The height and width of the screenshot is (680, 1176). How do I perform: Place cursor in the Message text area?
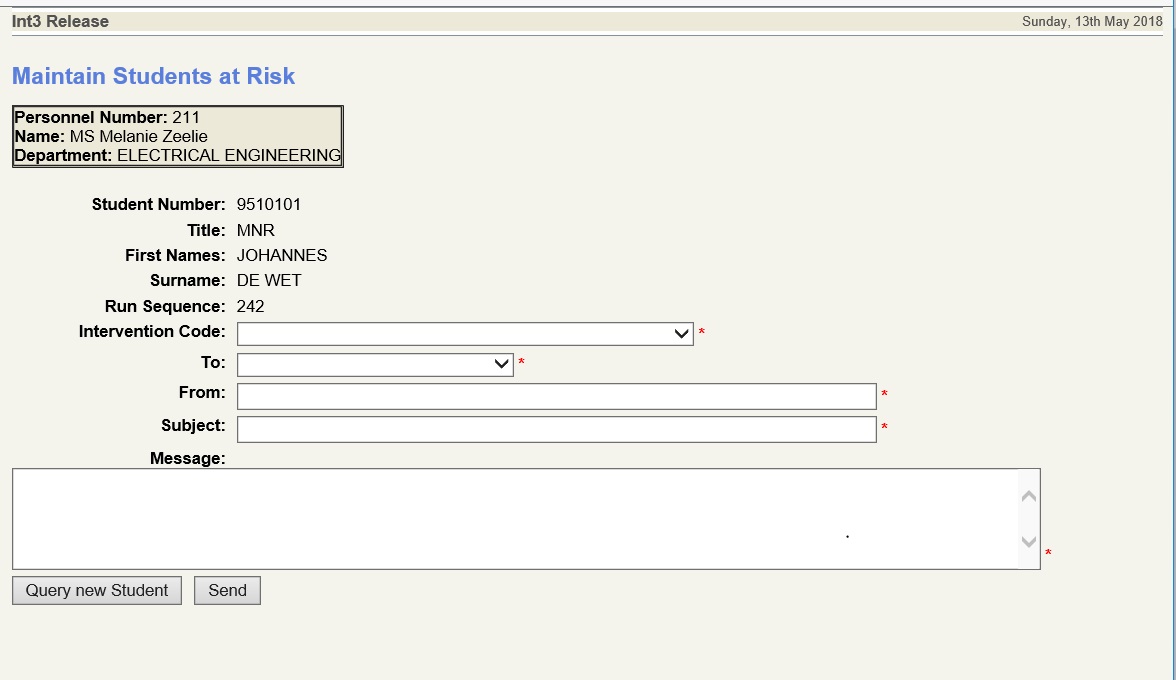515,519
